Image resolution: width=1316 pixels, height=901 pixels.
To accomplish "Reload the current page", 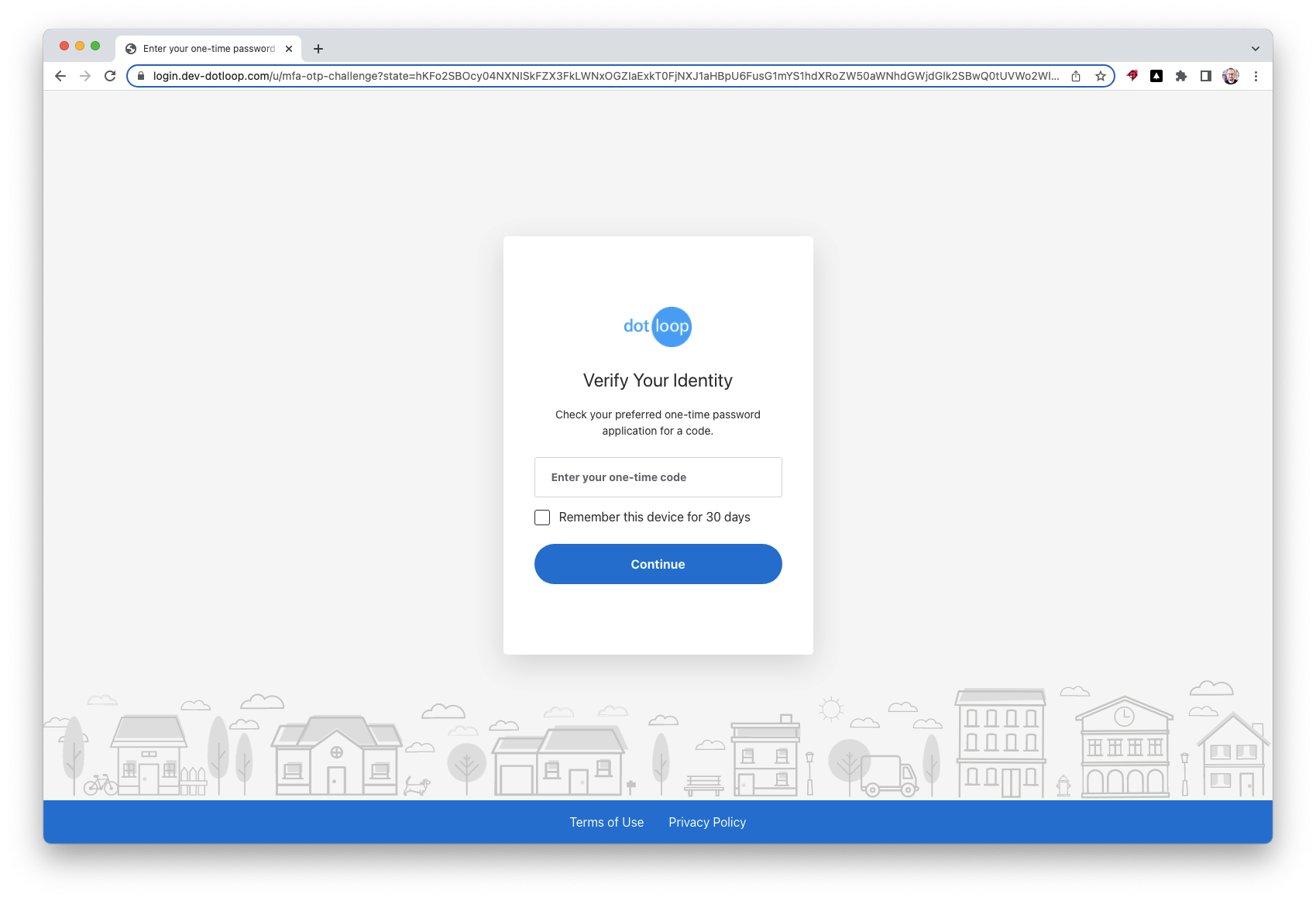I will [x=109, y=76].
